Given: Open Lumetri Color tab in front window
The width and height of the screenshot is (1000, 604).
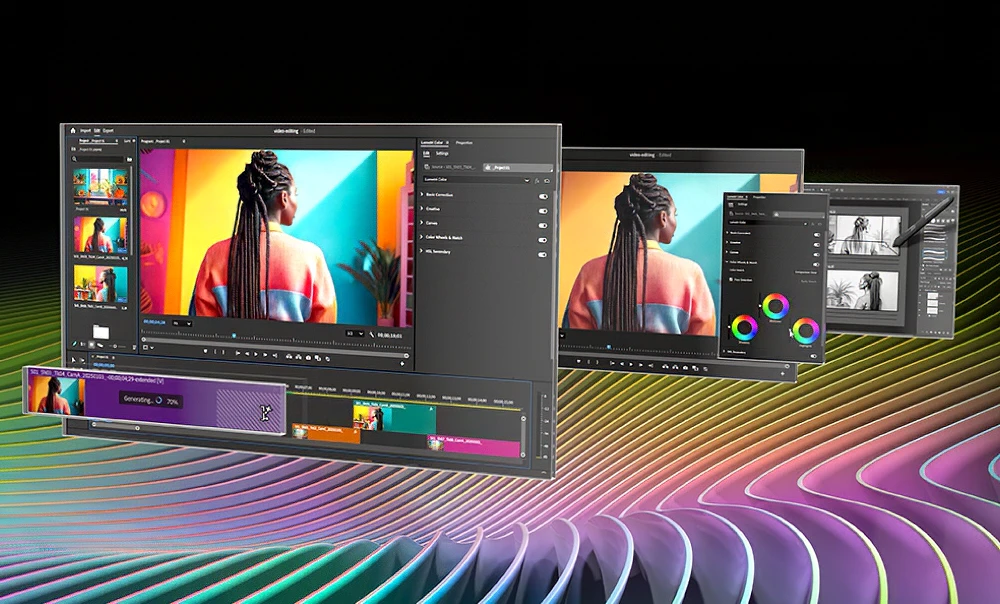Looking at the screenshot, I should pyautogui.click(x=435, y=143).
